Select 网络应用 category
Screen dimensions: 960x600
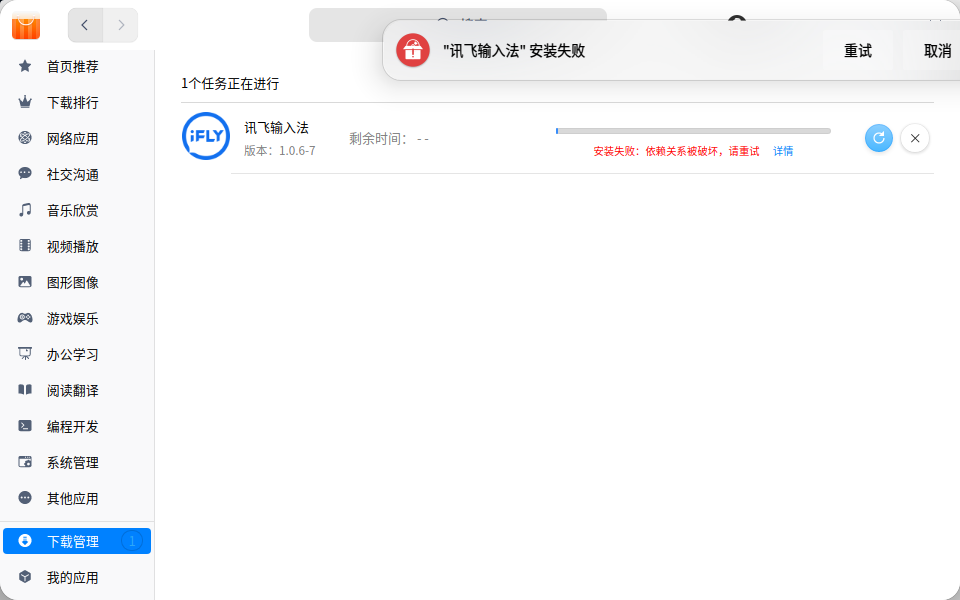coord(77,138)
